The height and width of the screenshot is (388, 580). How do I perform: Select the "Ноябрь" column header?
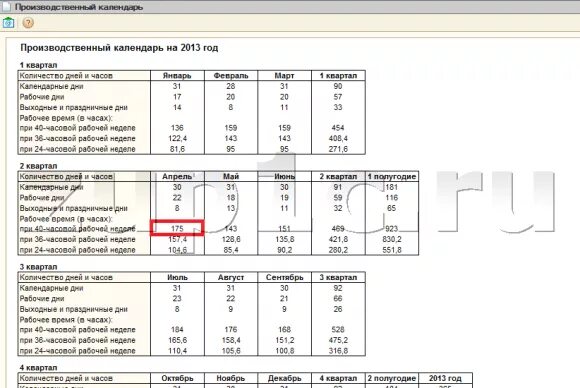[231, 378]
